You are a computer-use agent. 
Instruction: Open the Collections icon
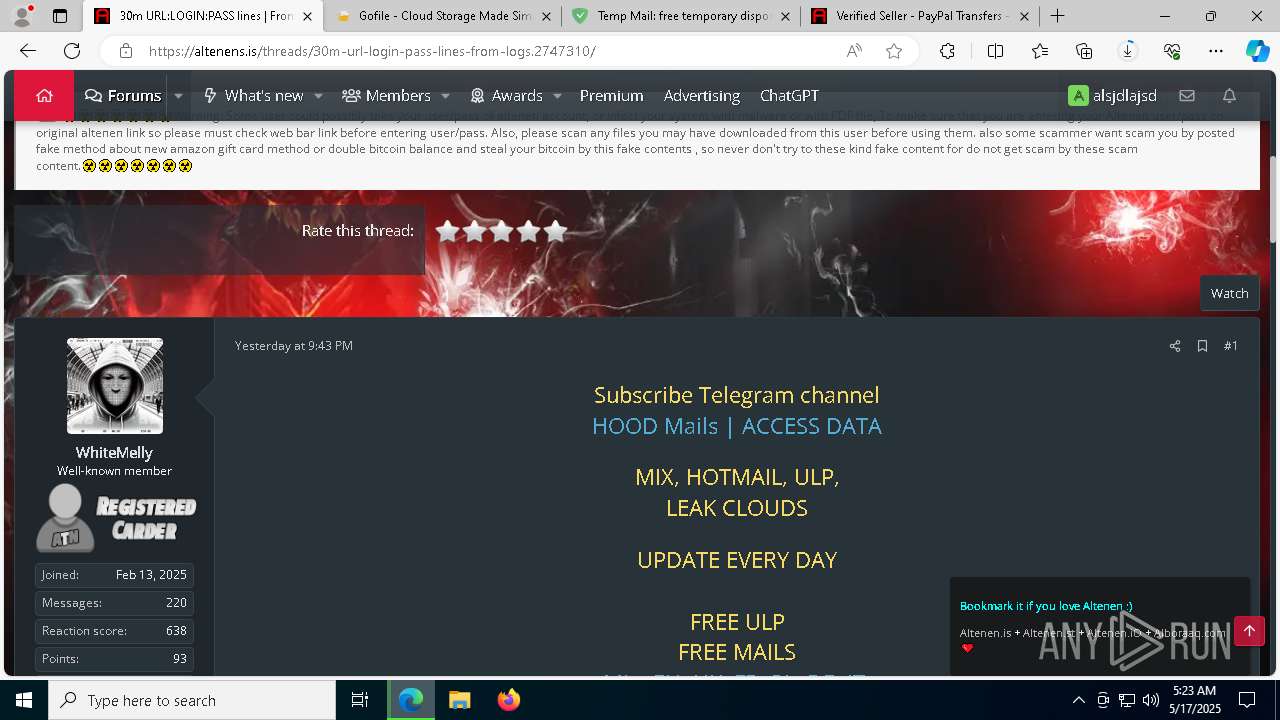click(x=1084, y=51)
